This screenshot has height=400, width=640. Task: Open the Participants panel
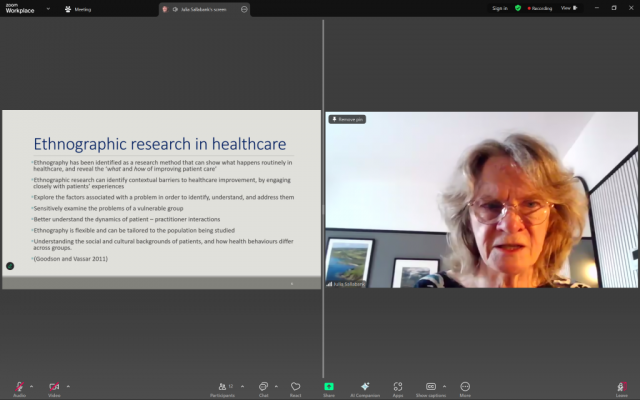pyautogui.click(x=222, y=387)
